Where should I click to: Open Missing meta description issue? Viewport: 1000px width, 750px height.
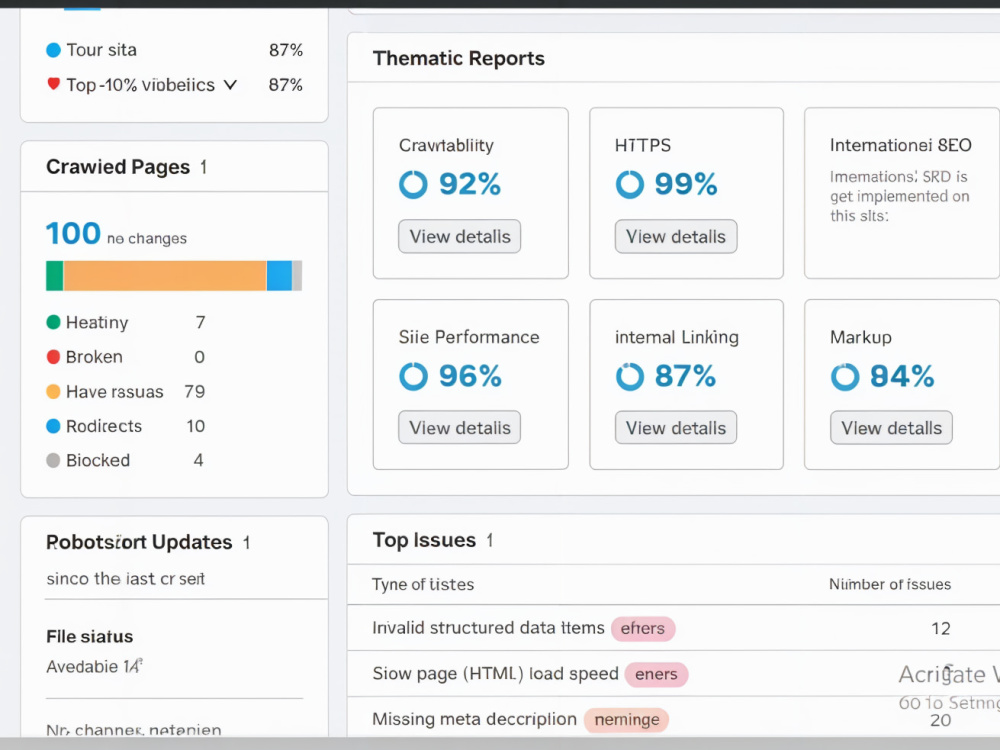pyautogui.click(x=474, y=719)
